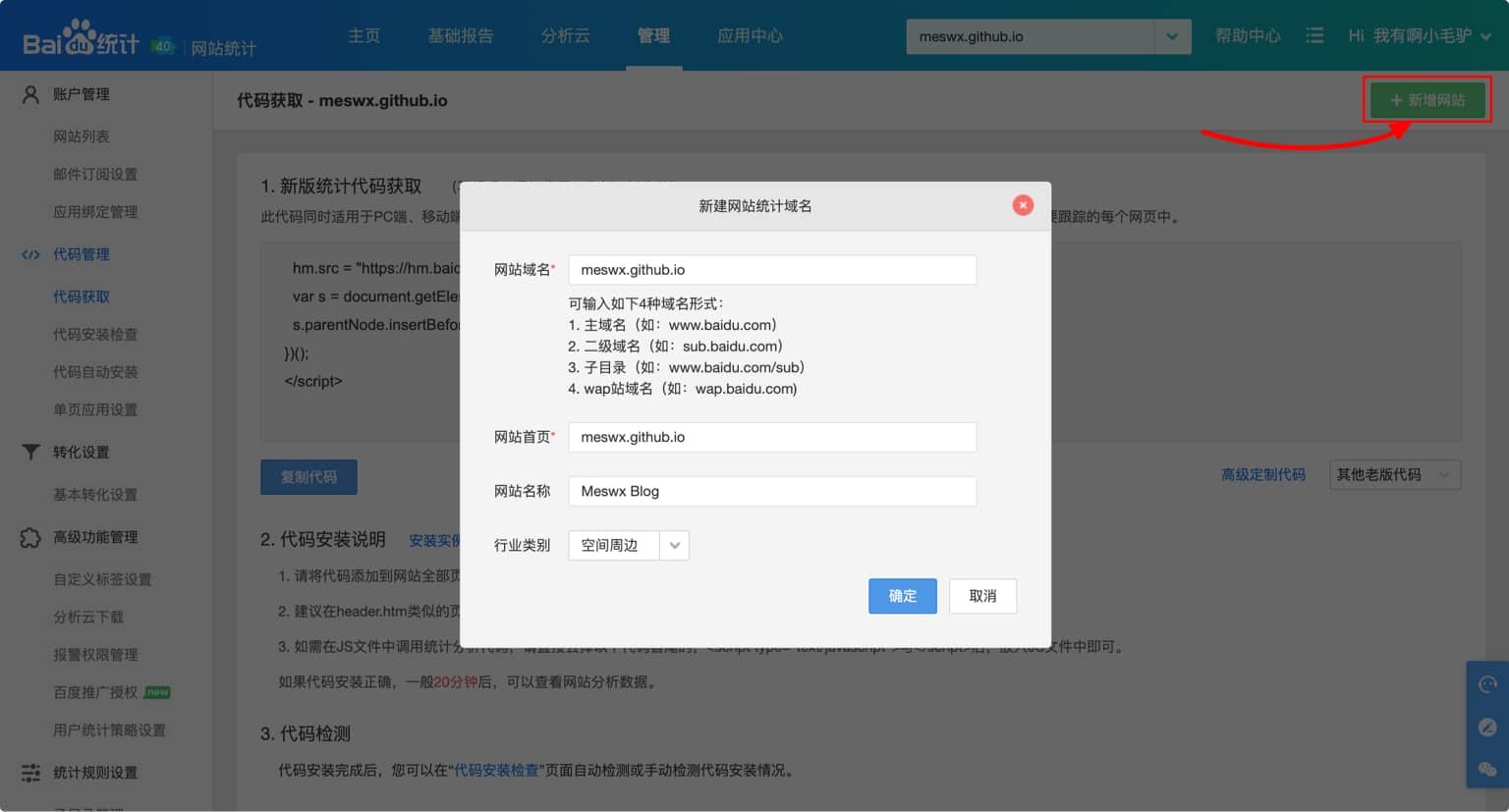Open 网站列表 in the sidebar
The width and height of the screenshot is (1509, 812).
82,136
